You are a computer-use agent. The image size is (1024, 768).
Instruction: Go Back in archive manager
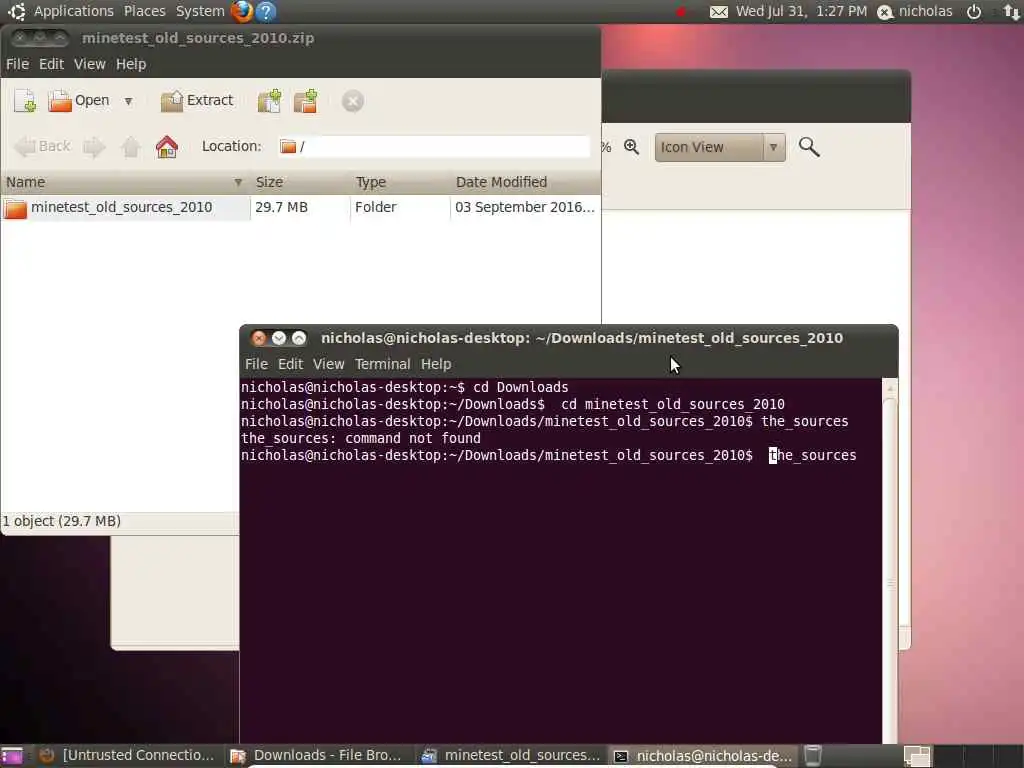(42, 146)
